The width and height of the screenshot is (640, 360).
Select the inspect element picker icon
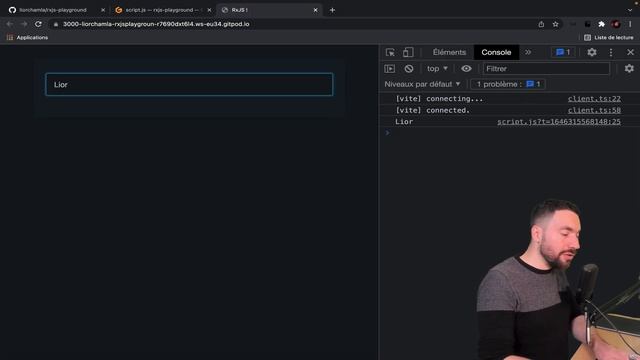coord(390,52)
